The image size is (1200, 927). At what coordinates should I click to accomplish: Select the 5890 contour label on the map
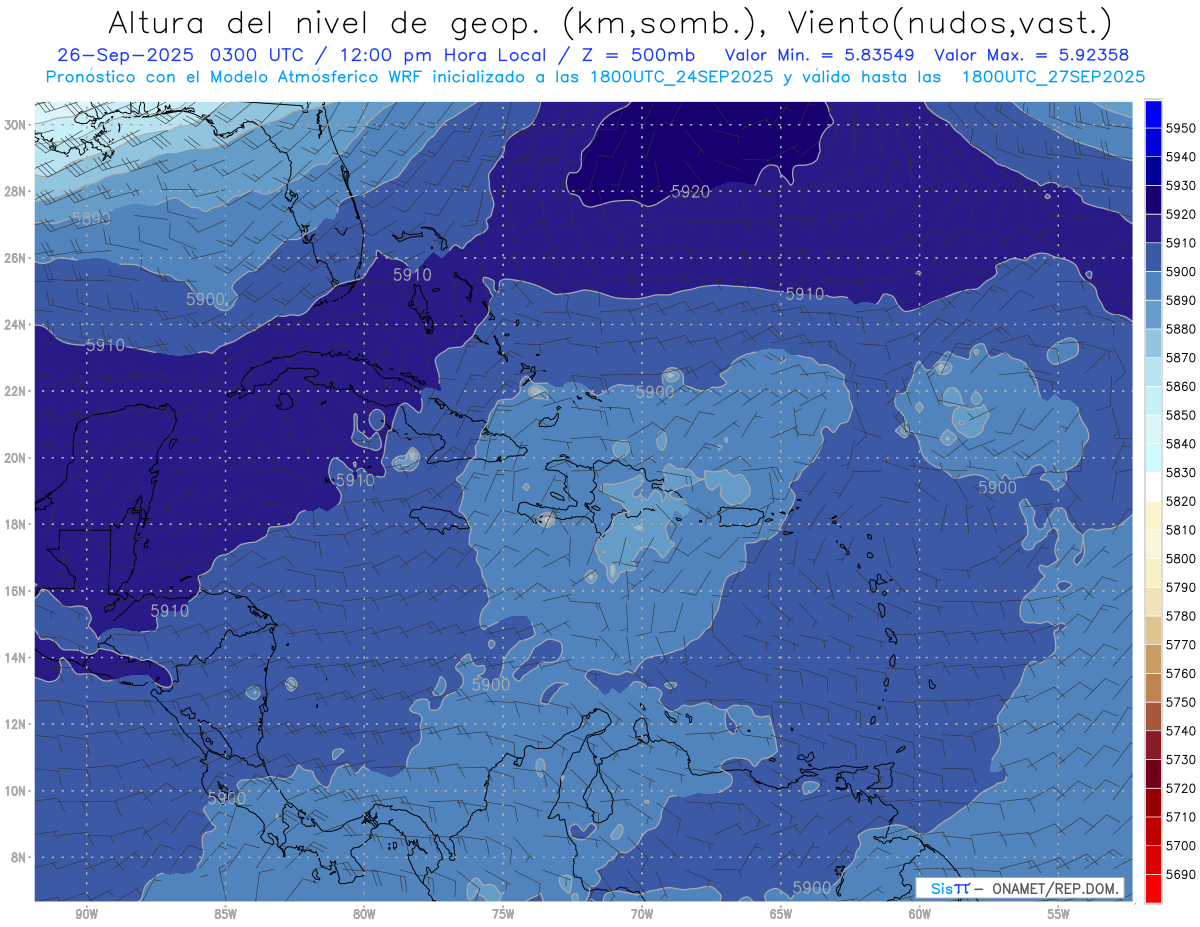91,218
